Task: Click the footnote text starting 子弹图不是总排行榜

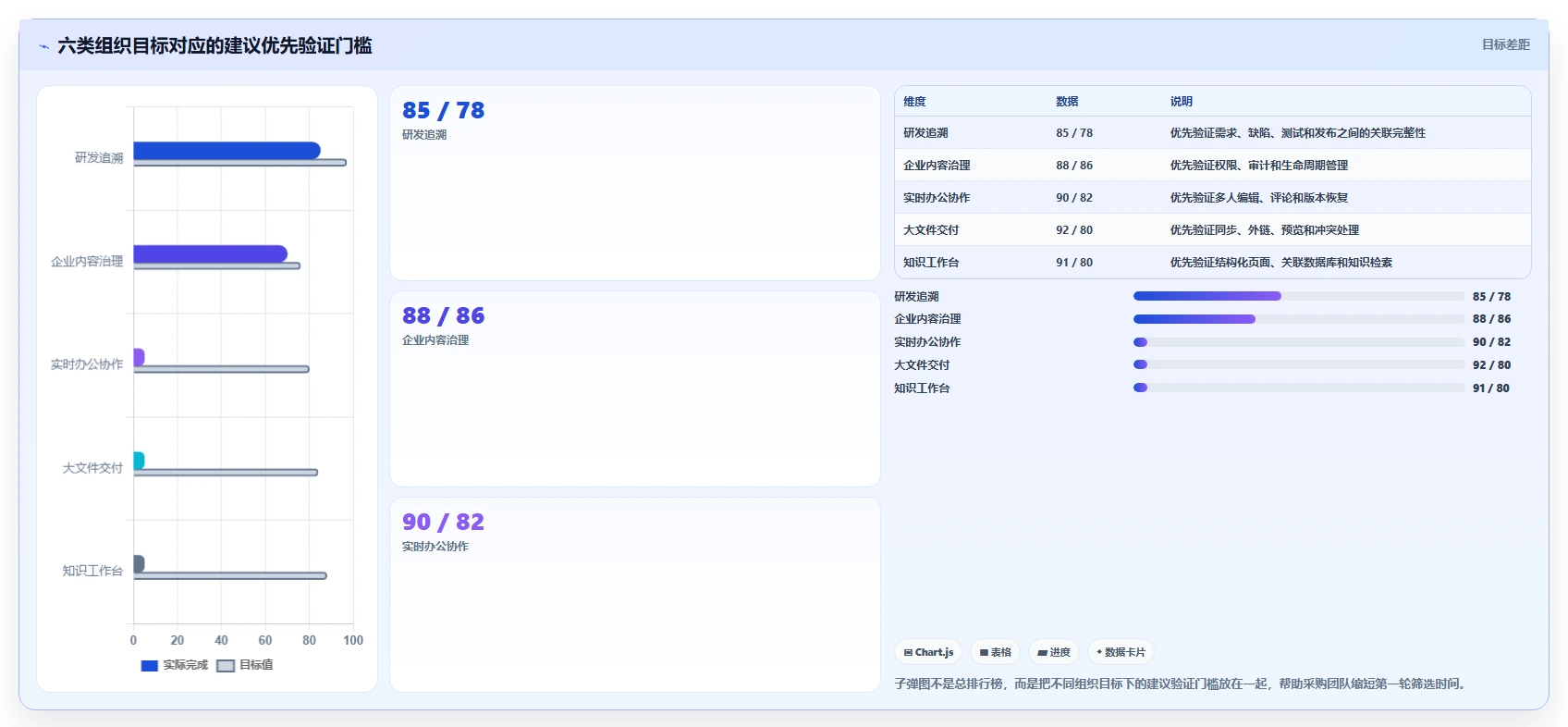Action: [x=1182, y=684]
